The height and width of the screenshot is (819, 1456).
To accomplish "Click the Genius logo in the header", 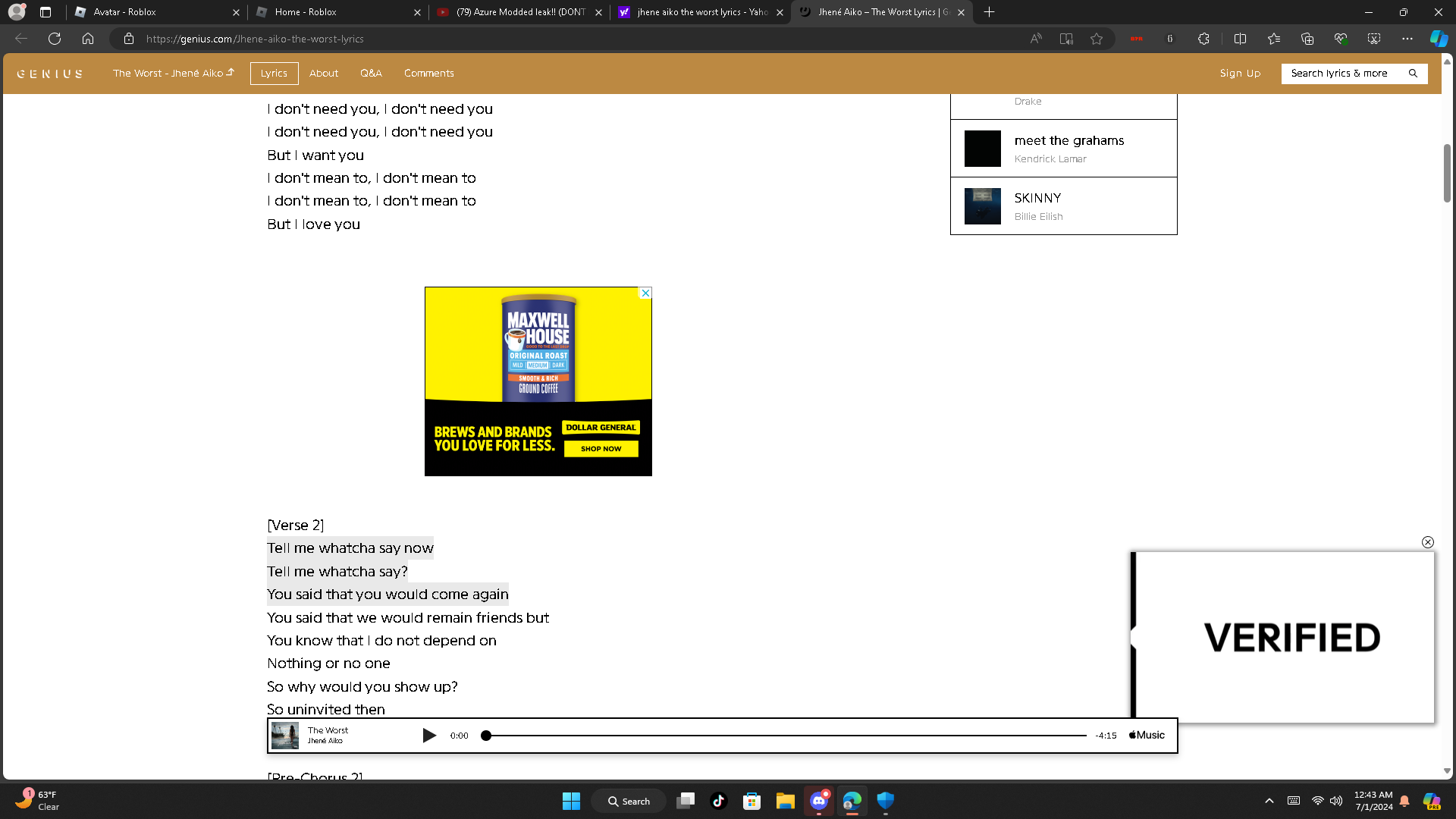I will 50,74.
